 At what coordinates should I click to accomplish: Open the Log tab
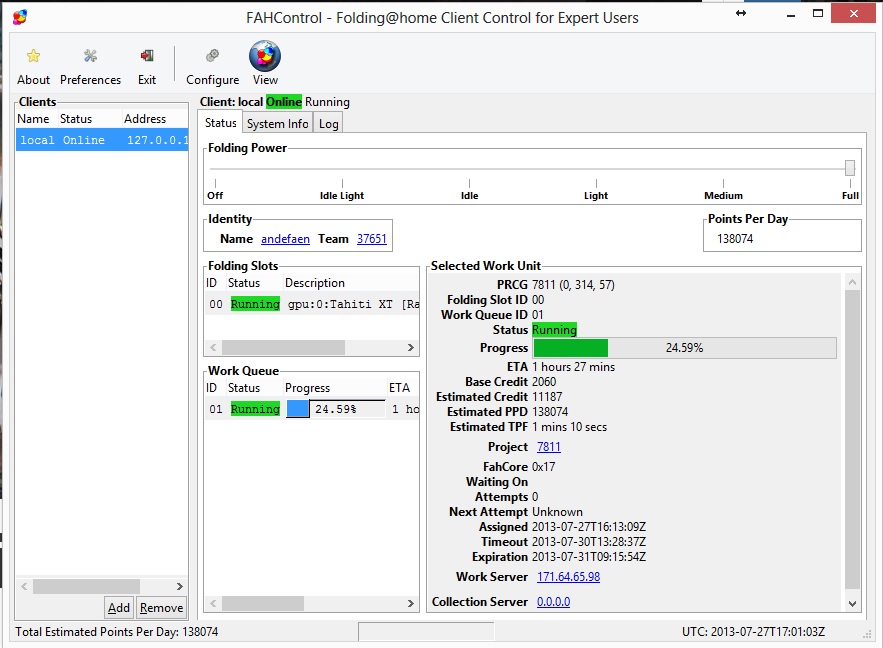[328, 124]
